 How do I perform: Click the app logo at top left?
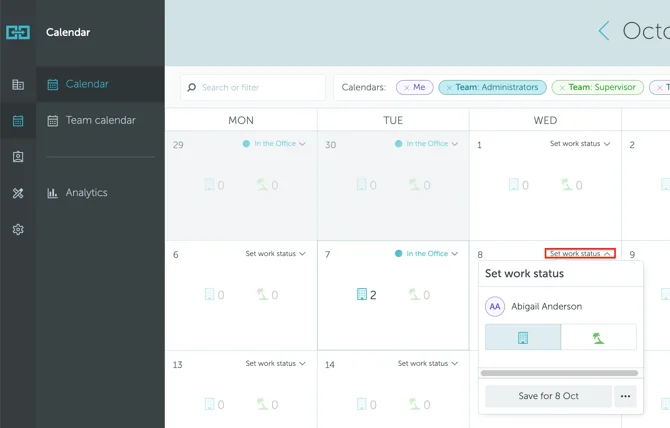pyautogui.click(x=18, y=32)
